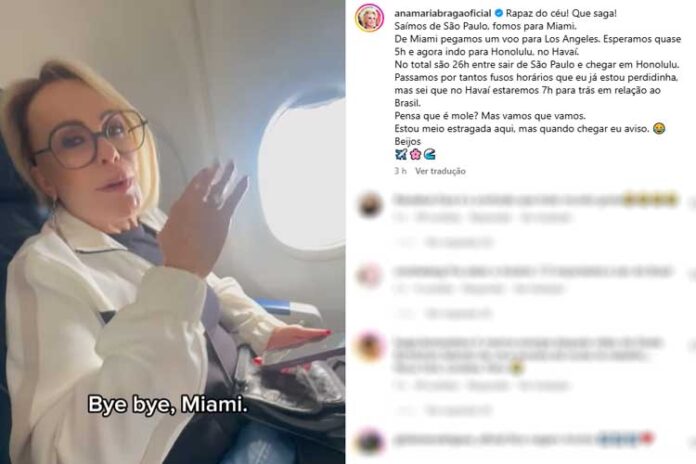Like the third comment with heart
This screenshot has width=696, height=464.
(x=692, y=346)
